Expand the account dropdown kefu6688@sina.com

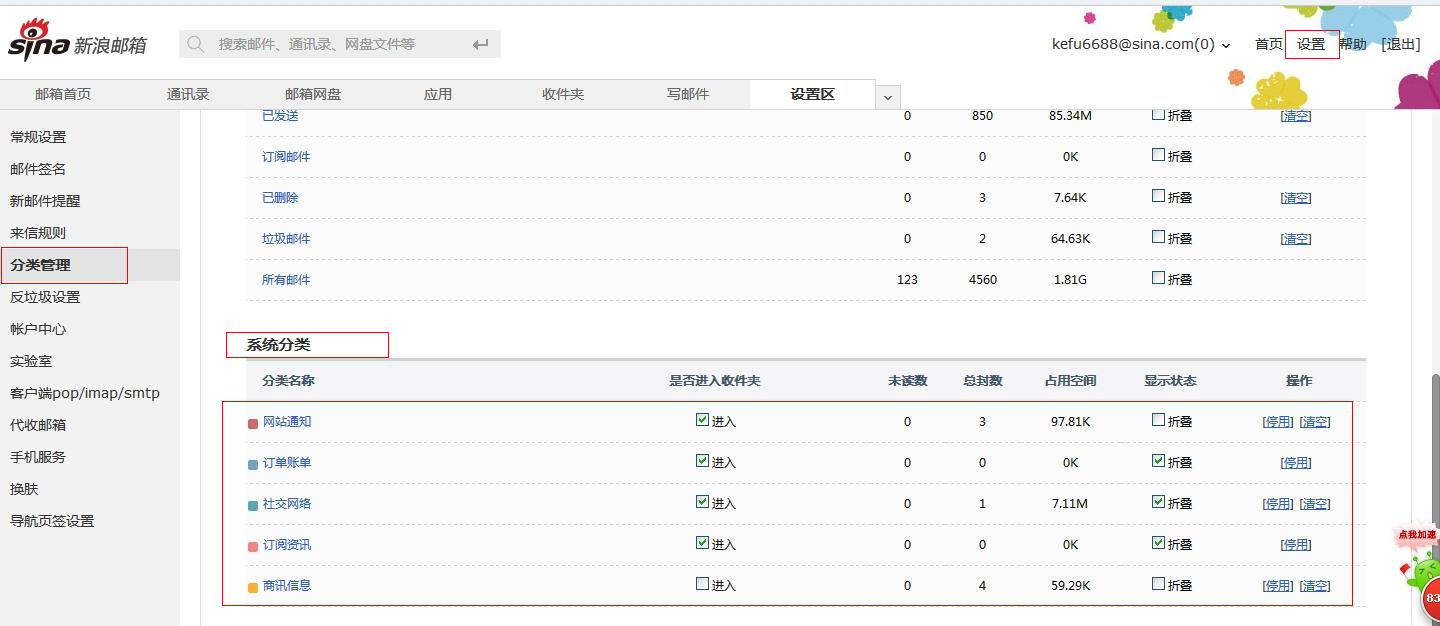(x=1226, y=45)
